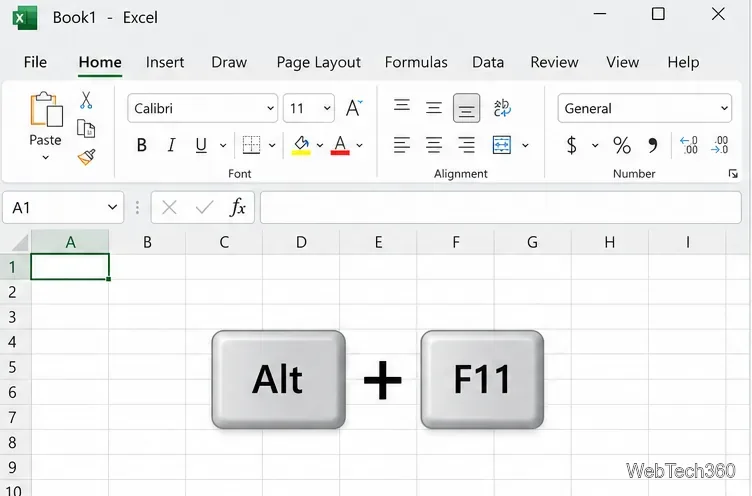Click Merge & Center icon
The height and width of the screenshot is (496, 752).
pyautogui.click(x=502, y=145)
